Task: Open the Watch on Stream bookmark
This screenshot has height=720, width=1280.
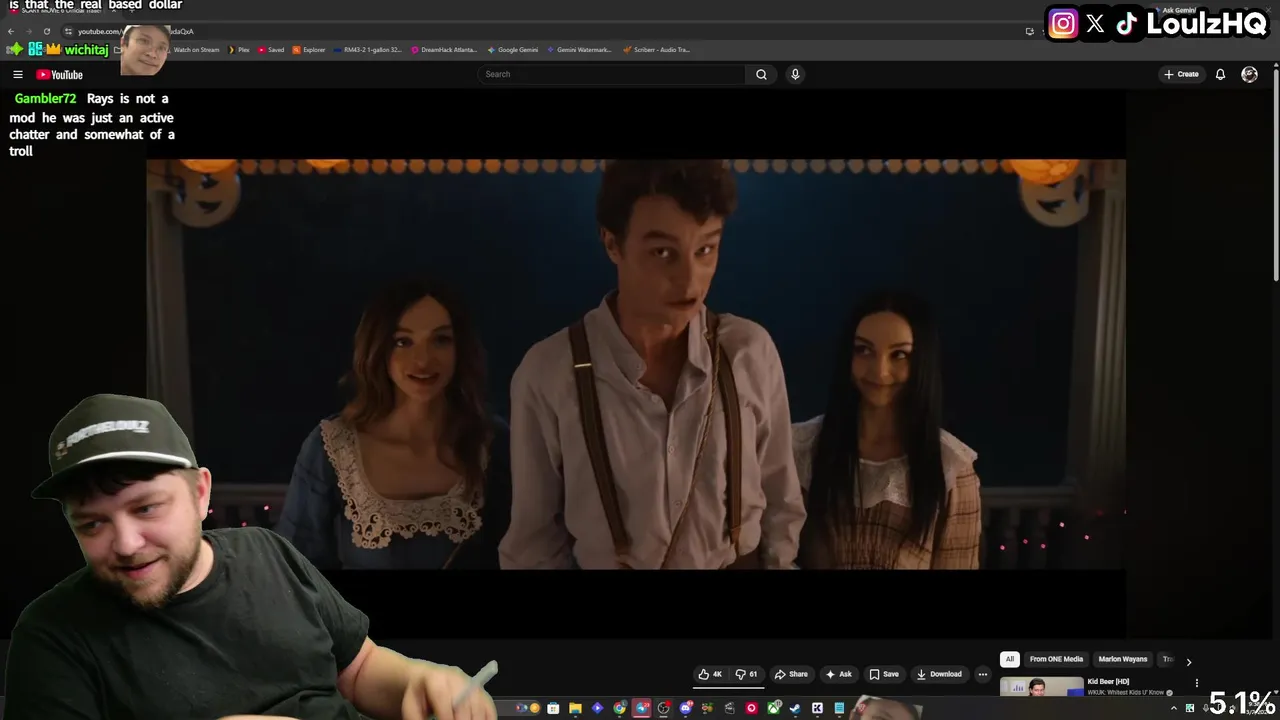Action: tap(196, 50)
